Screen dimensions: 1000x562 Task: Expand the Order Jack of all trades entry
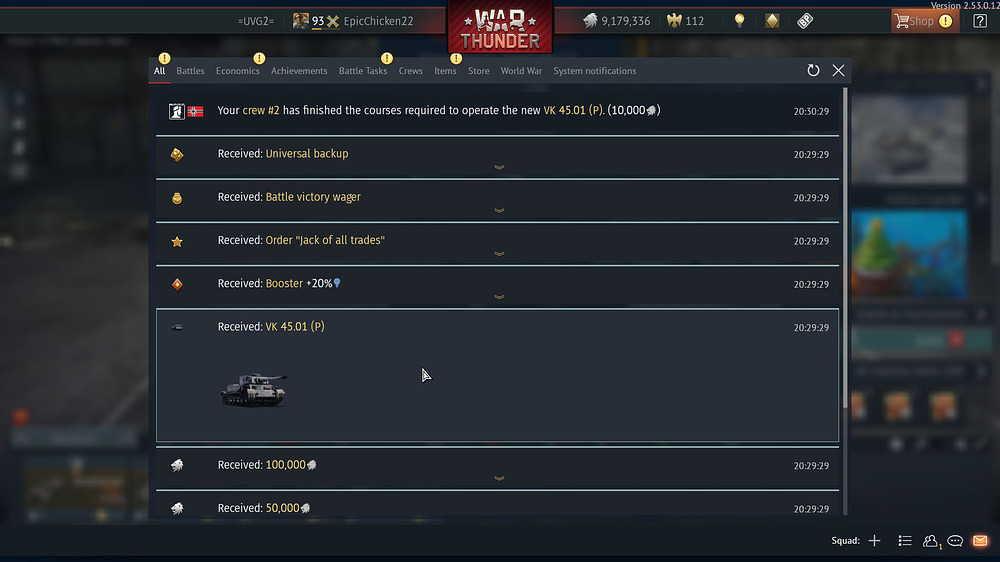point(499,254)
